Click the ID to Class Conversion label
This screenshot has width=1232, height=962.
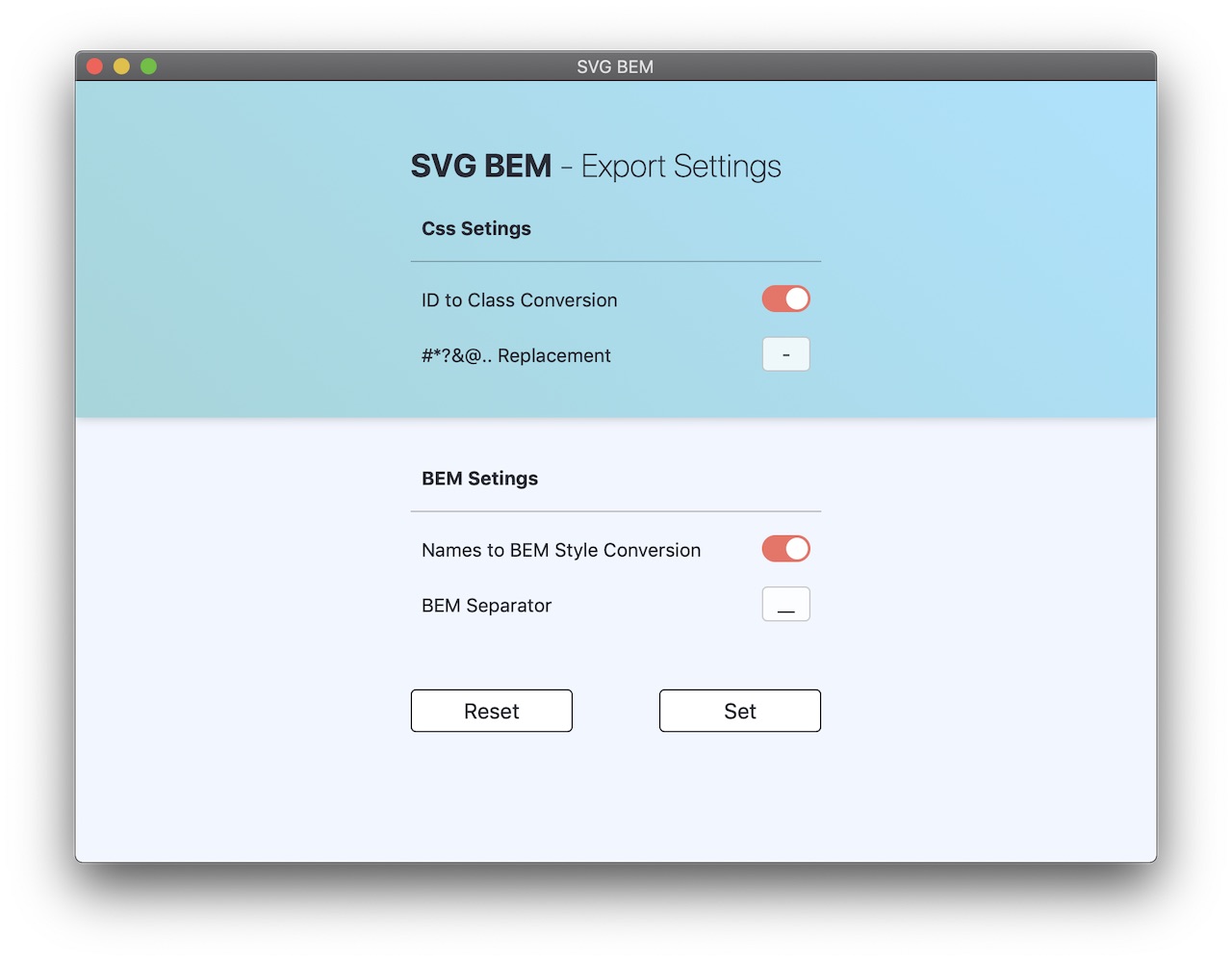(x=520, y=300)
